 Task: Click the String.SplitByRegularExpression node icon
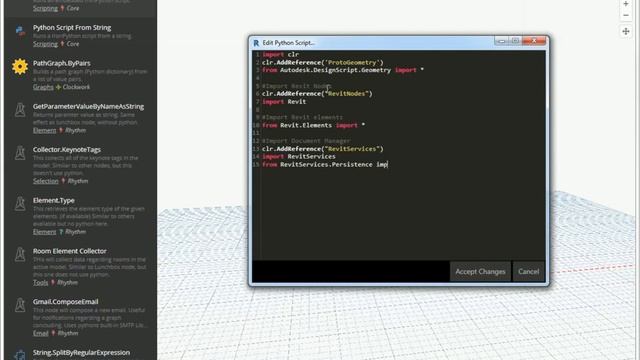coord(20,355)
